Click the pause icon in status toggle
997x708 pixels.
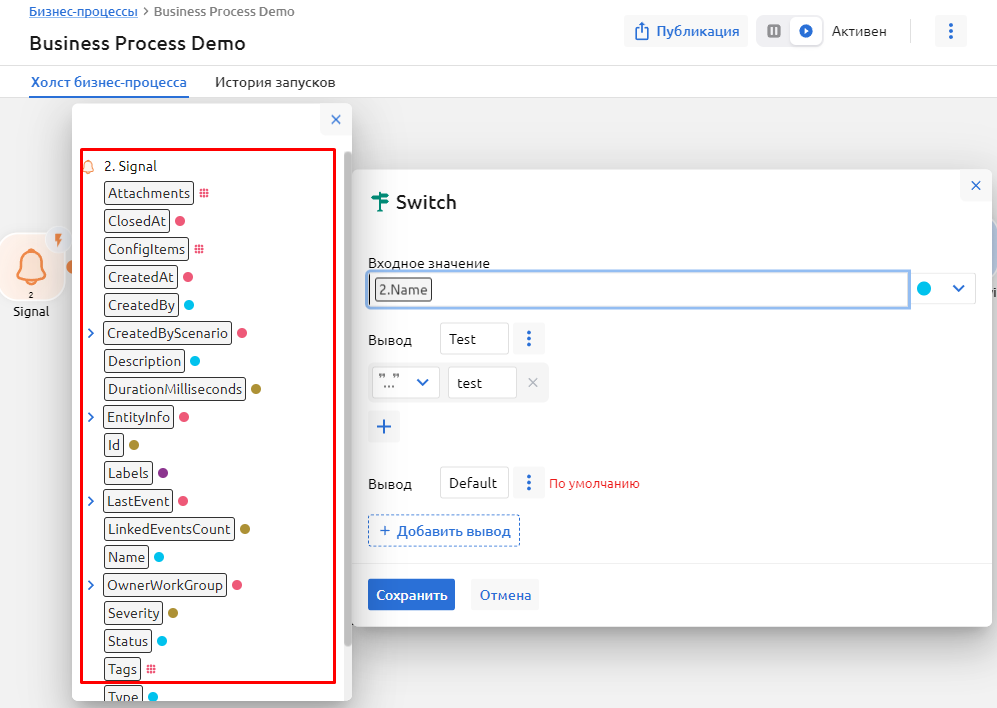(x=774, y=31)
